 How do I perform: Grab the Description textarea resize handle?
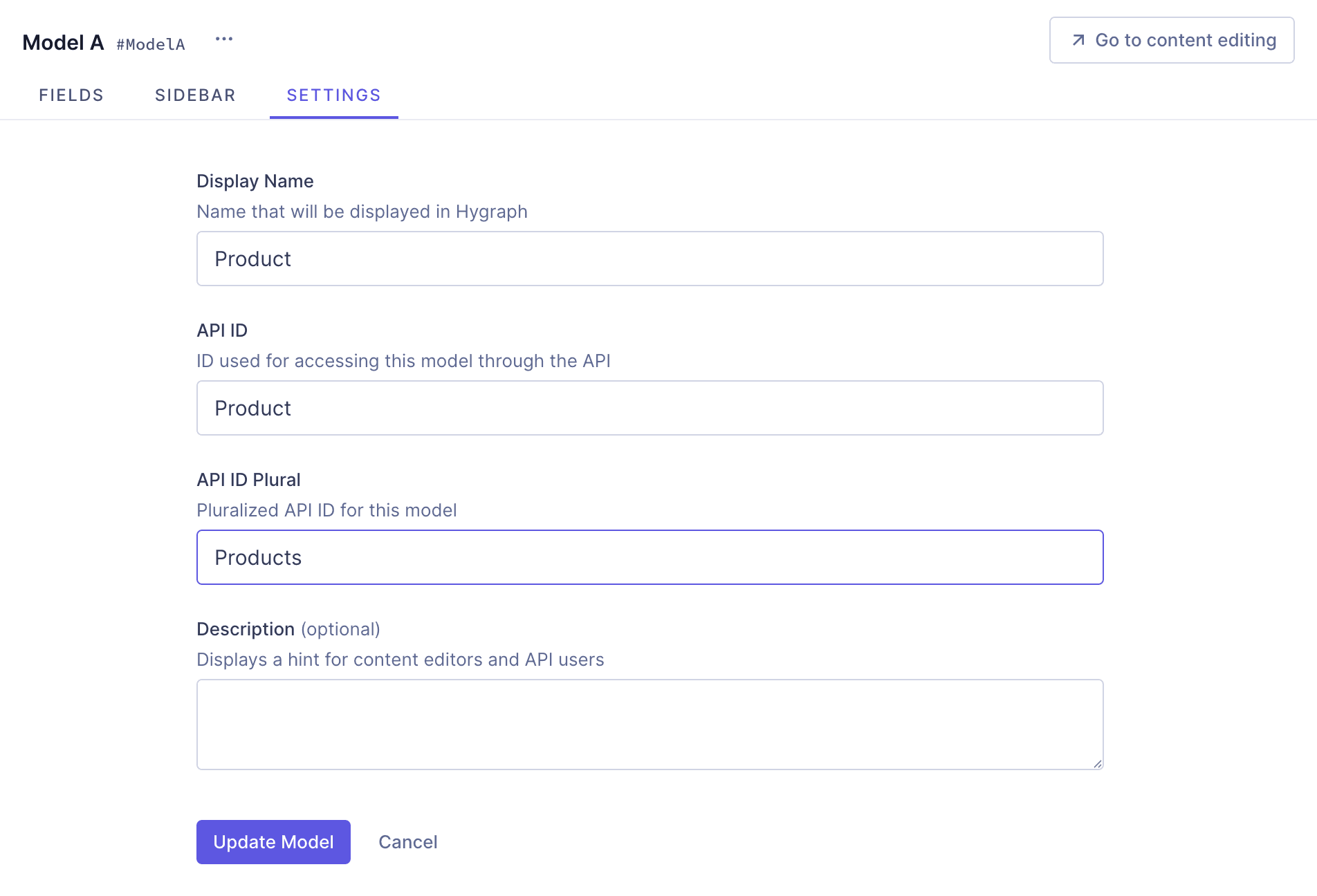tap(1097, 763)
